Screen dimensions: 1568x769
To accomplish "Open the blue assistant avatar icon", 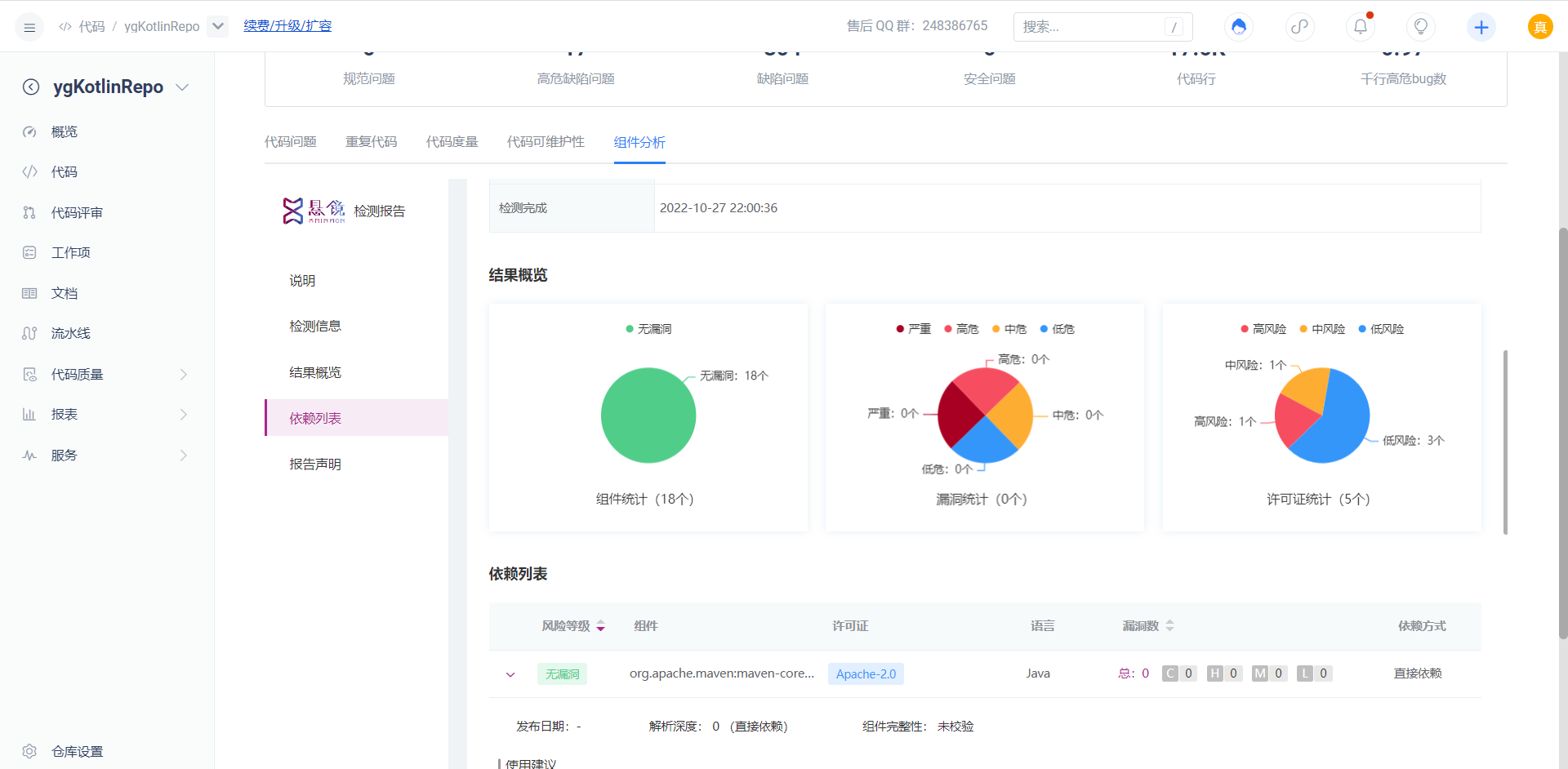I will pos(1239,27).
